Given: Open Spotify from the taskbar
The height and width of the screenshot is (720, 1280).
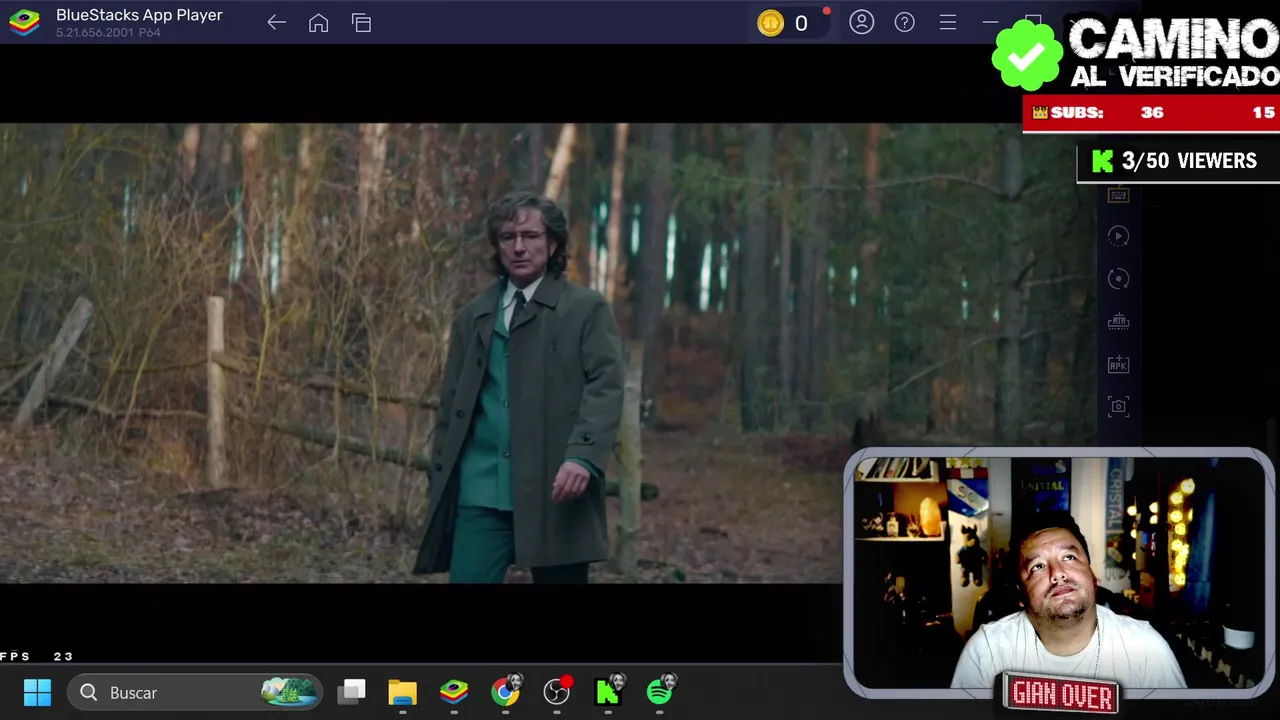Looking at the screenshot, I should click(x=660, y=692).
